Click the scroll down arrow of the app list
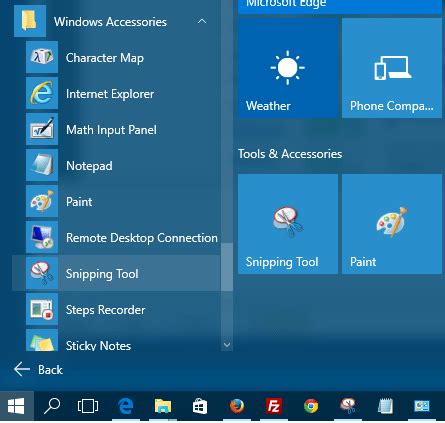 227,345
